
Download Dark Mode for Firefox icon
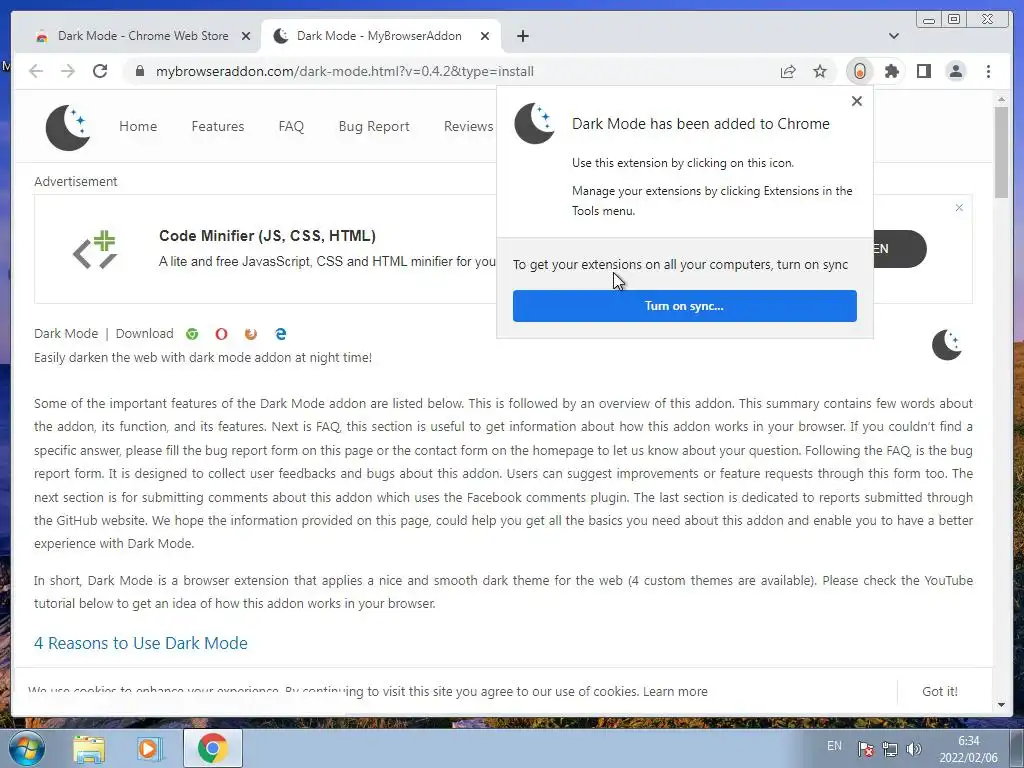(251, 334)
